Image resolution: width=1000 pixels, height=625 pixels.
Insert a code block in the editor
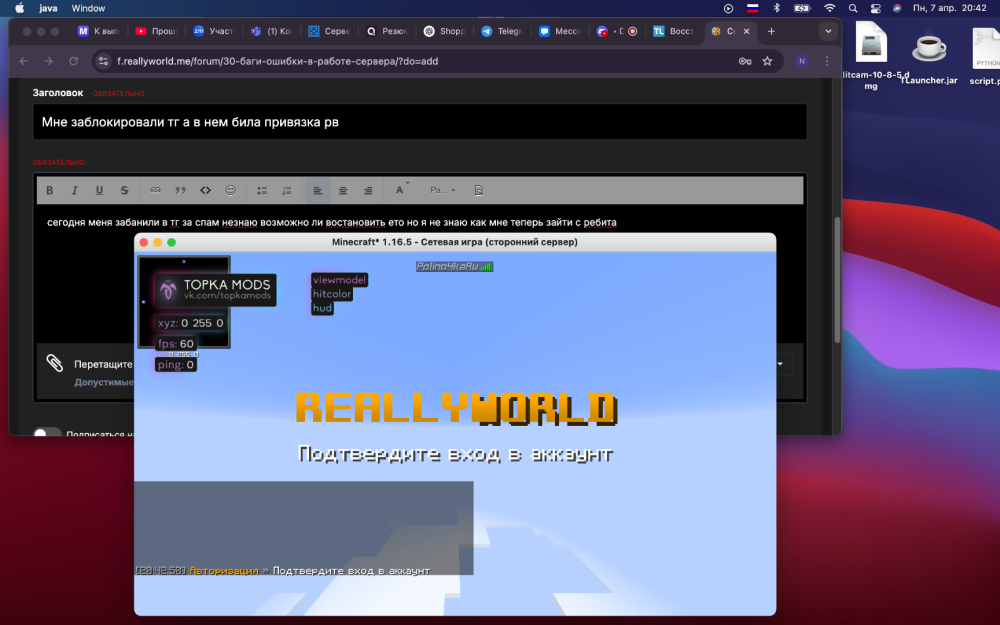[205, 190]
